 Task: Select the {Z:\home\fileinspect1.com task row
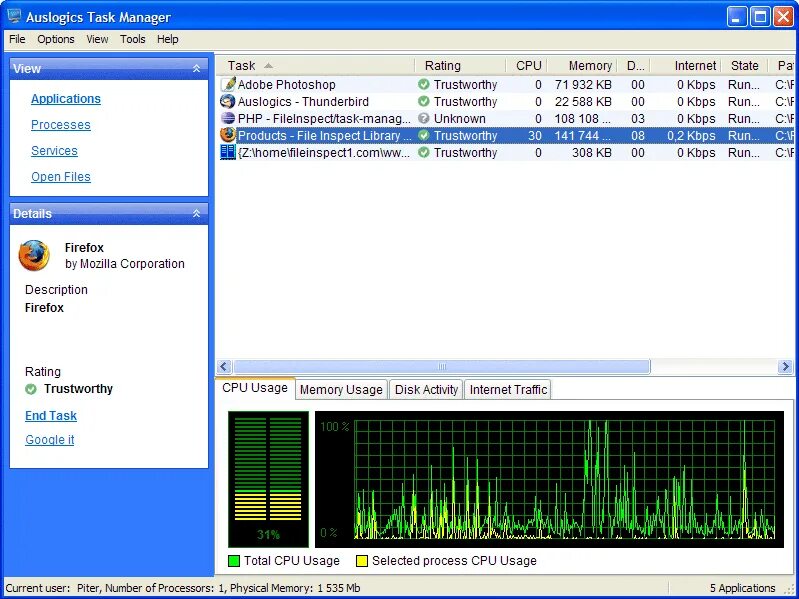click(506, 152)
